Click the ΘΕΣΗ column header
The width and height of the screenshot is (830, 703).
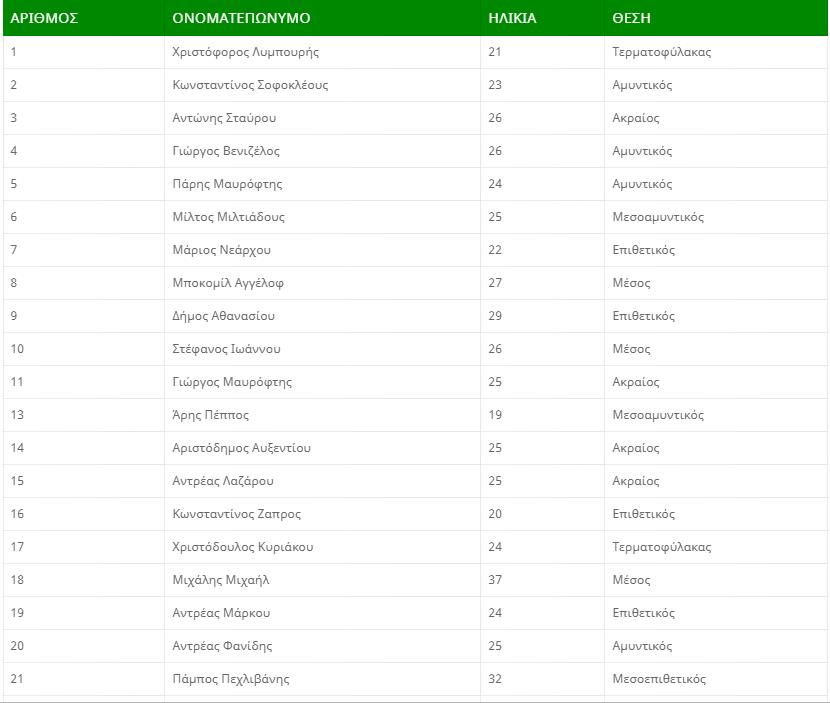click(x=632, y=18)
